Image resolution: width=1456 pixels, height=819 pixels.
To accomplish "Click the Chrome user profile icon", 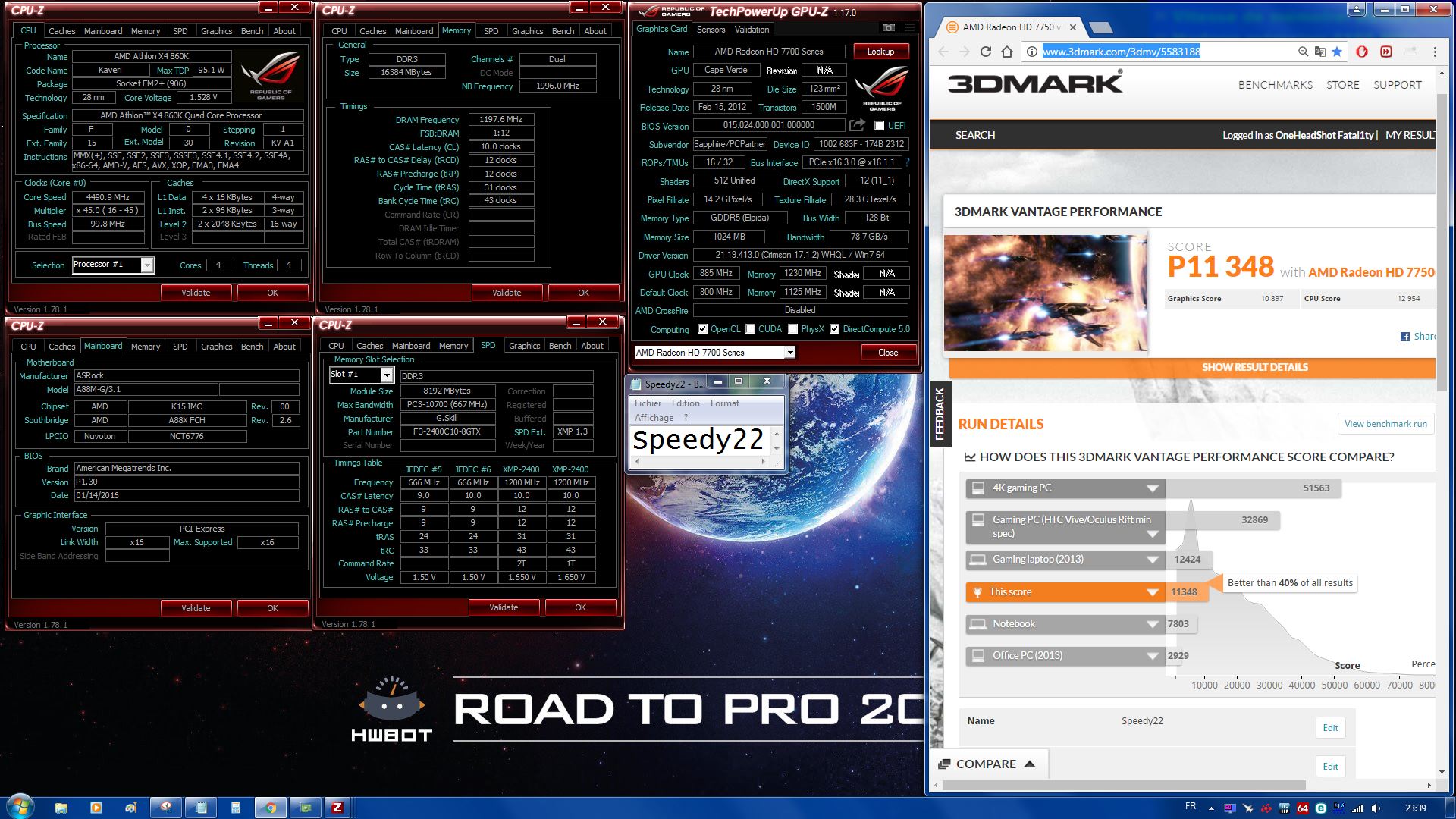I will [1357, 10].
